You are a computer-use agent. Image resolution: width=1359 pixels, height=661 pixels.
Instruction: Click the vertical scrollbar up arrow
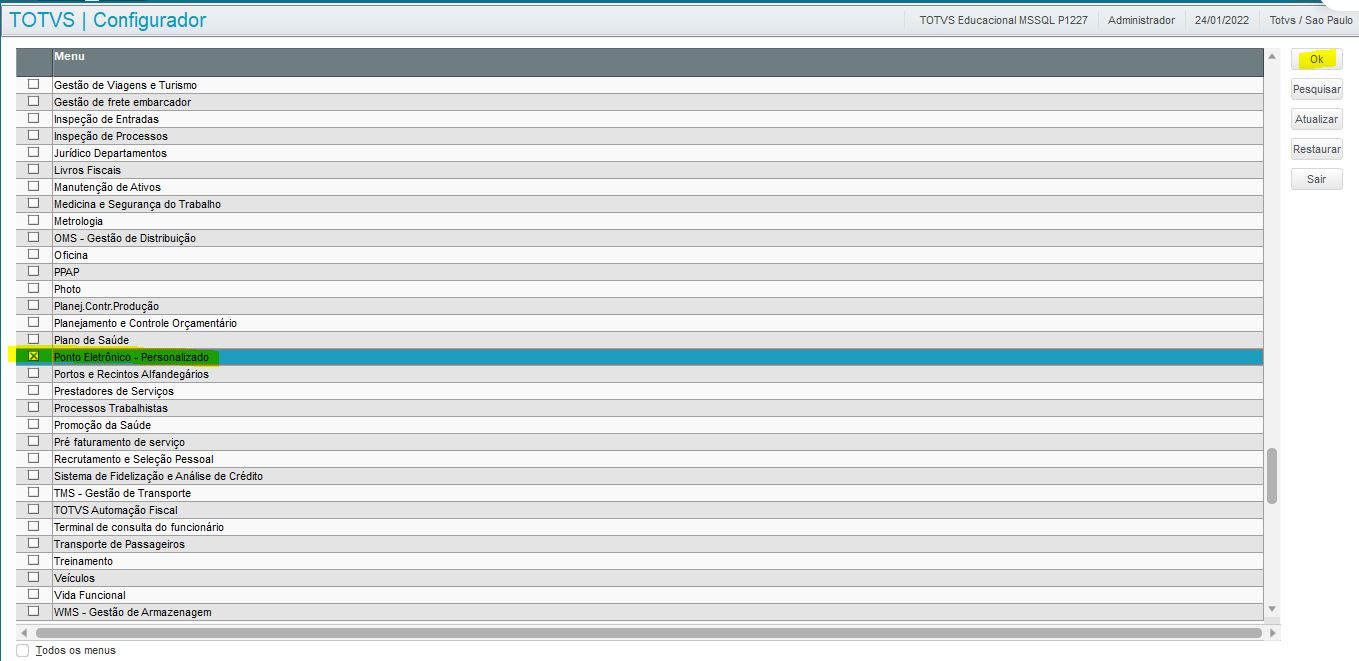coord(1272,58)
